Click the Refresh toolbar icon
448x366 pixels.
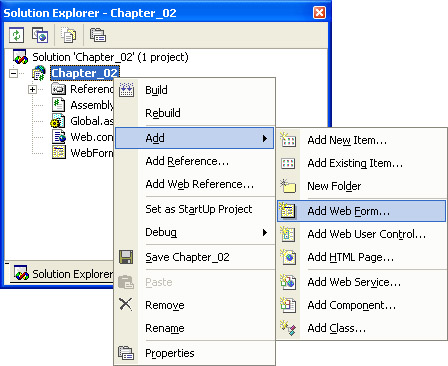(17, 35)
